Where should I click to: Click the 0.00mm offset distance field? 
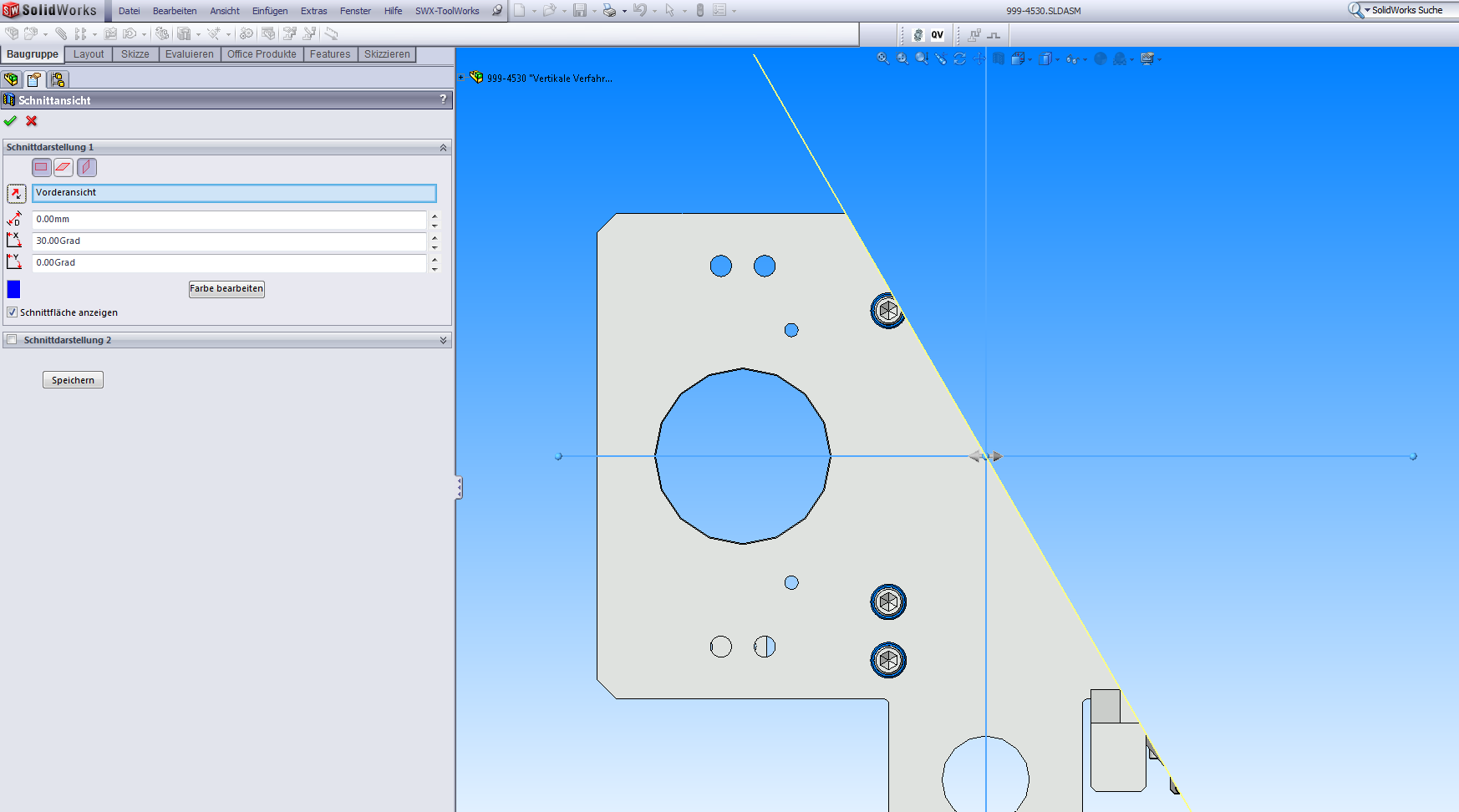point(229,220)
